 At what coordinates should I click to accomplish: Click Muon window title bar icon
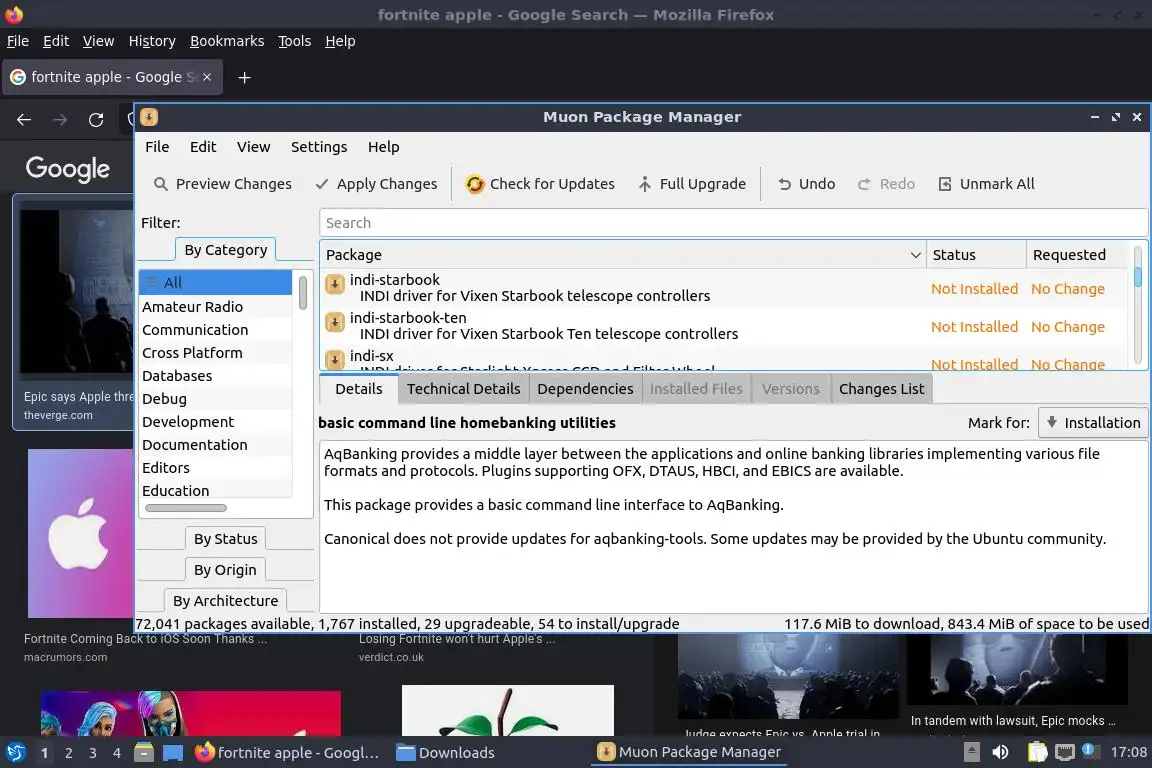[x=149, y=117]
